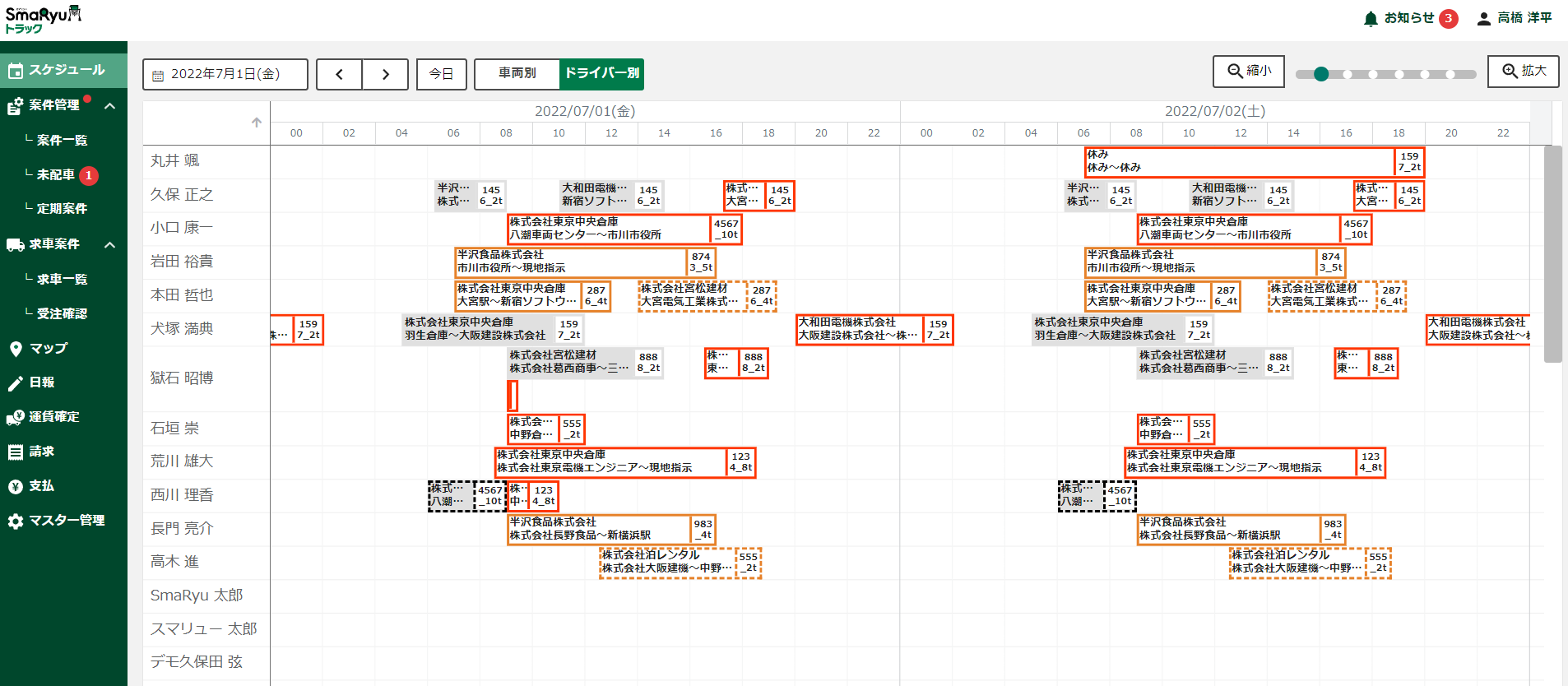Click driver name SmaRyu 太郎

point(197,596)
